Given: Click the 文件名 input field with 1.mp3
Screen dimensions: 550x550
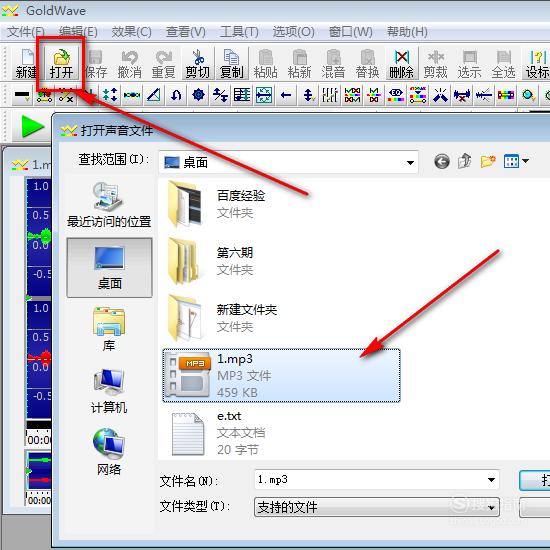Looking at the screenshot, I should tap(377, 479).
